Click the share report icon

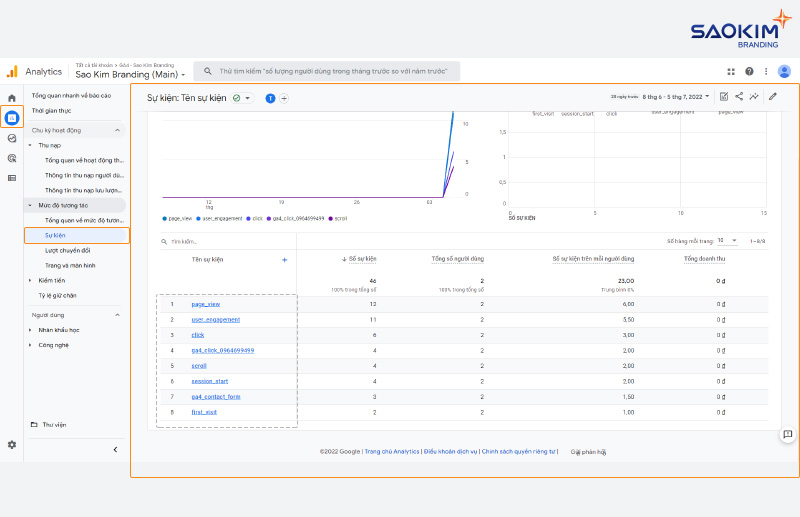739,96
